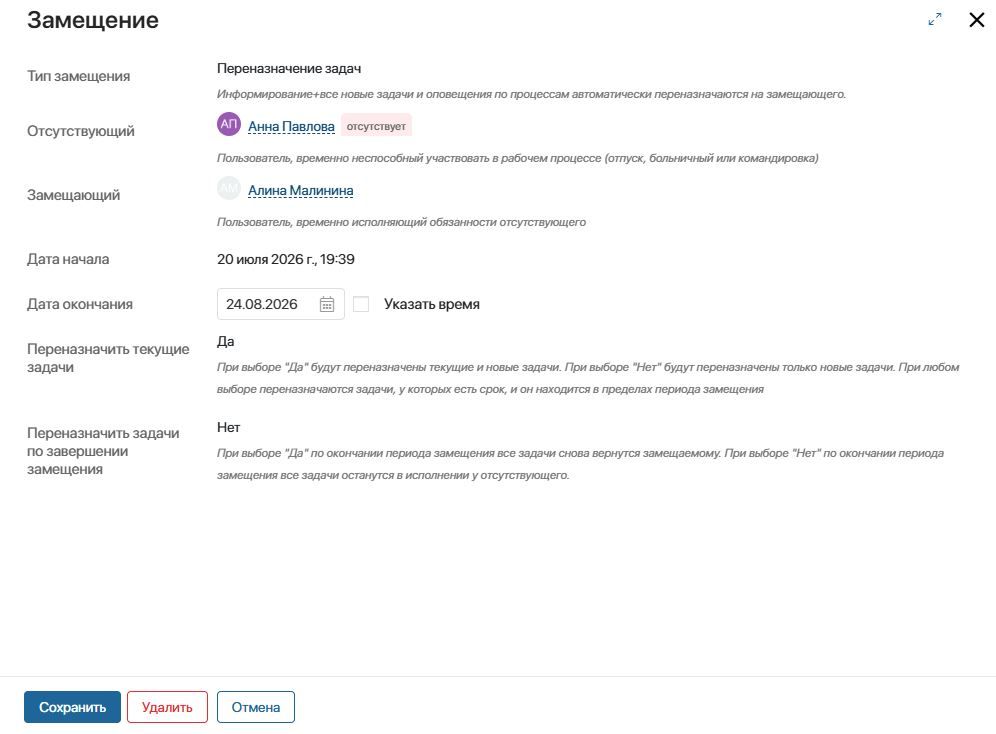Cancel editing with Отмена button
Screen dimensions: 996x734
coord(255,707)
